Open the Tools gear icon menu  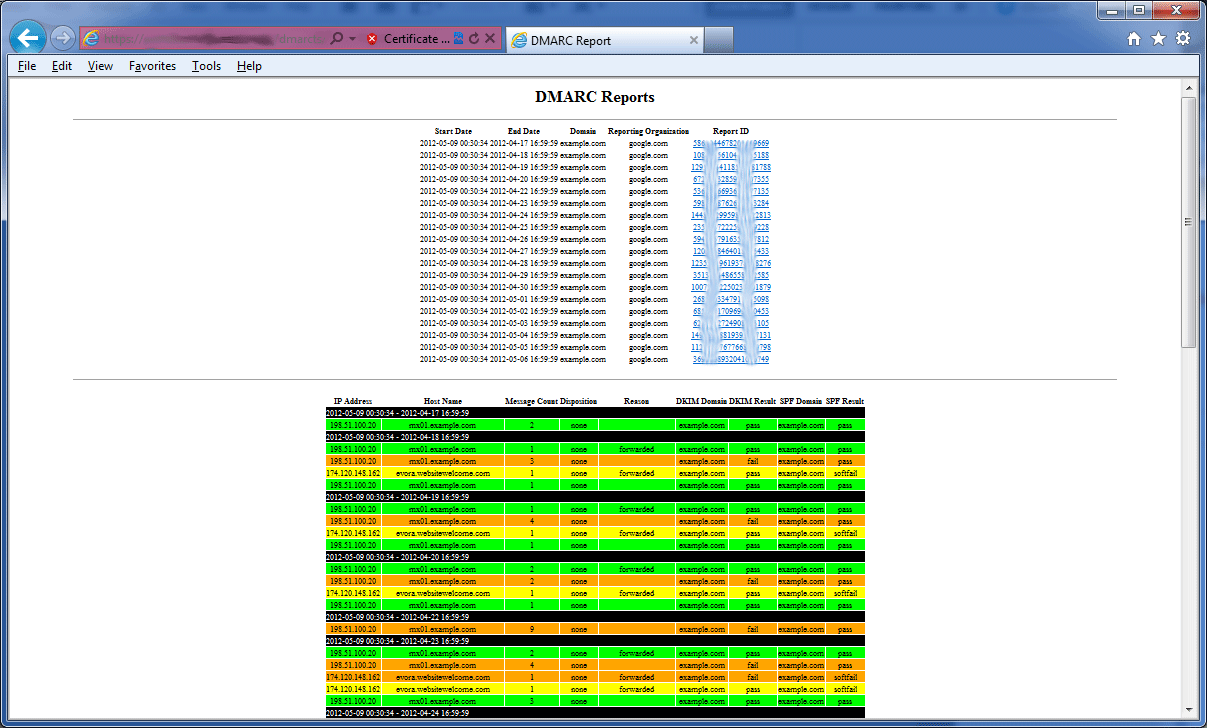point(1183,39)
